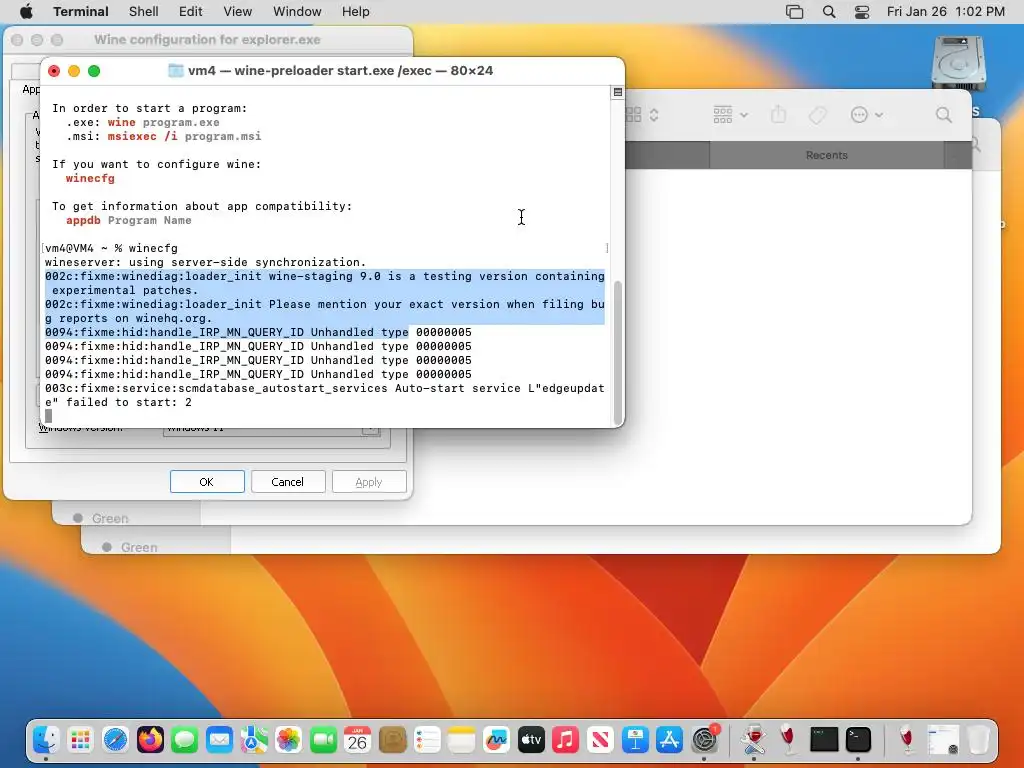Launch Safari from the dock
Viewport: 1024px width, 768px height.
116,740
